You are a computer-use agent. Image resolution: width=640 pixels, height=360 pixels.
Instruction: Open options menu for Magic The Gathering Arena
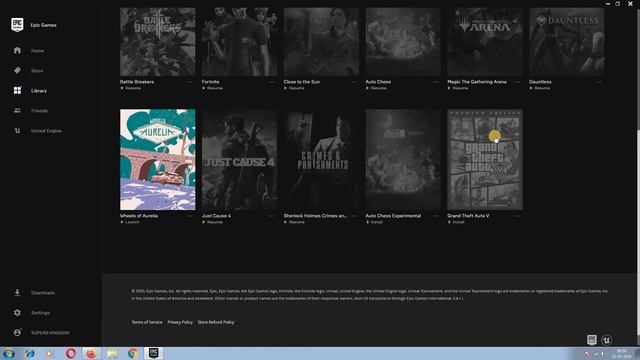pos(517,82)
